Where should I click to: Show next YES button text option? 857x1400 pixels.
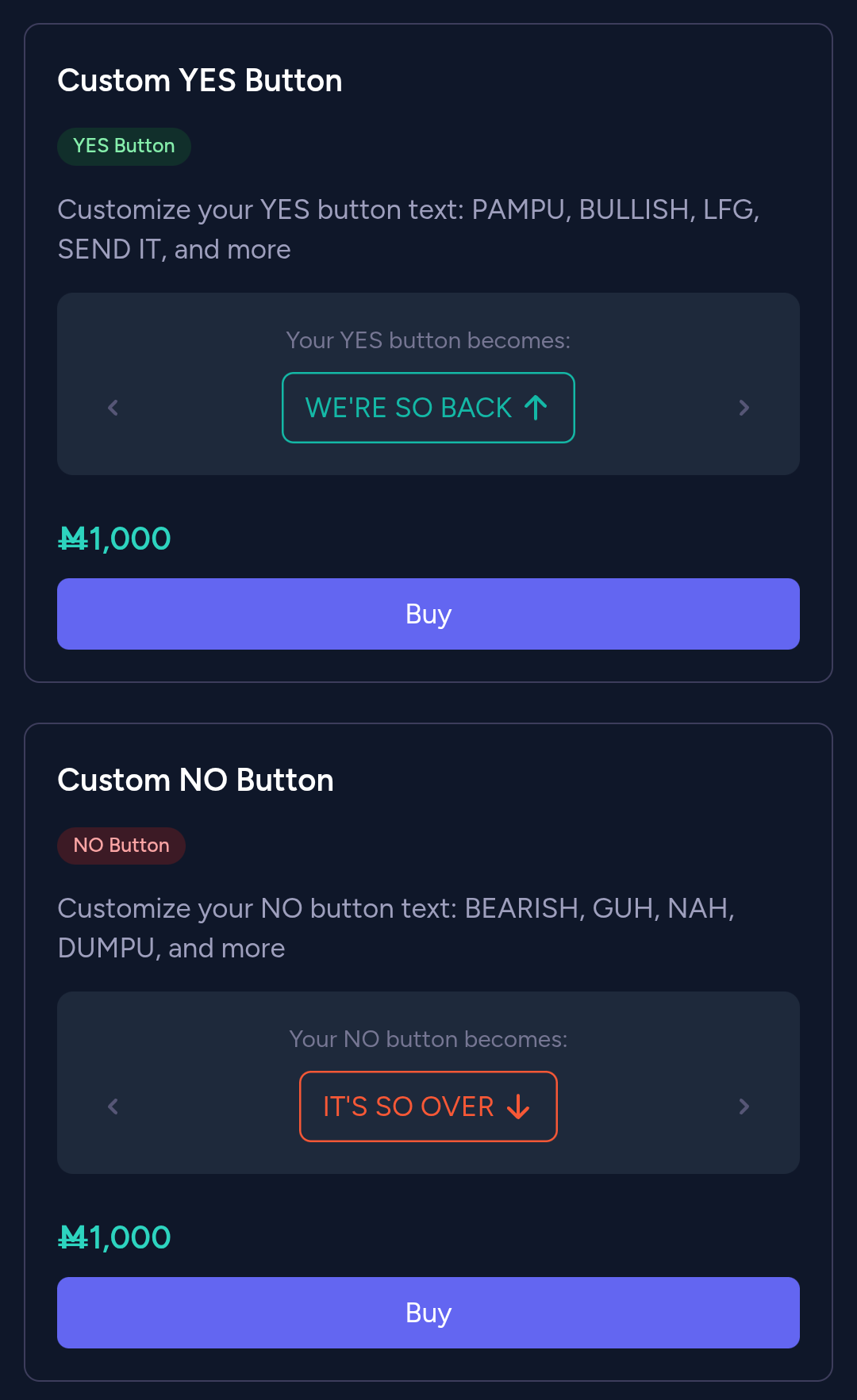click(x=744, y=408)
